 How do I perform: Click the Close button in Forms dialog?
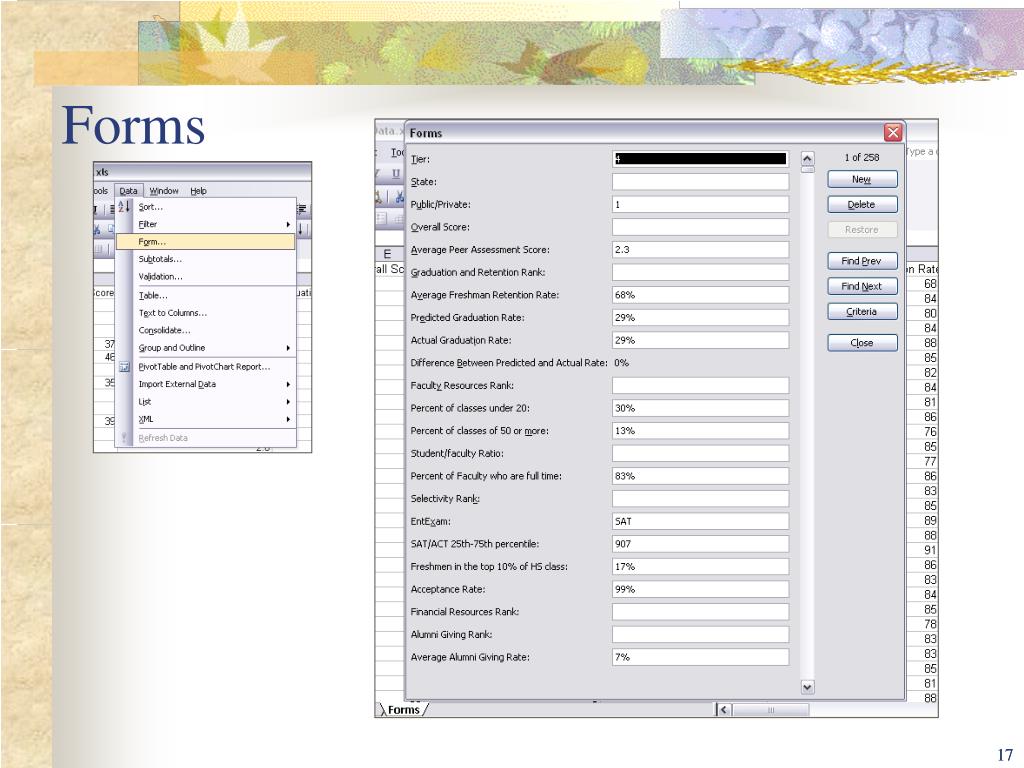tap(862, 342)
